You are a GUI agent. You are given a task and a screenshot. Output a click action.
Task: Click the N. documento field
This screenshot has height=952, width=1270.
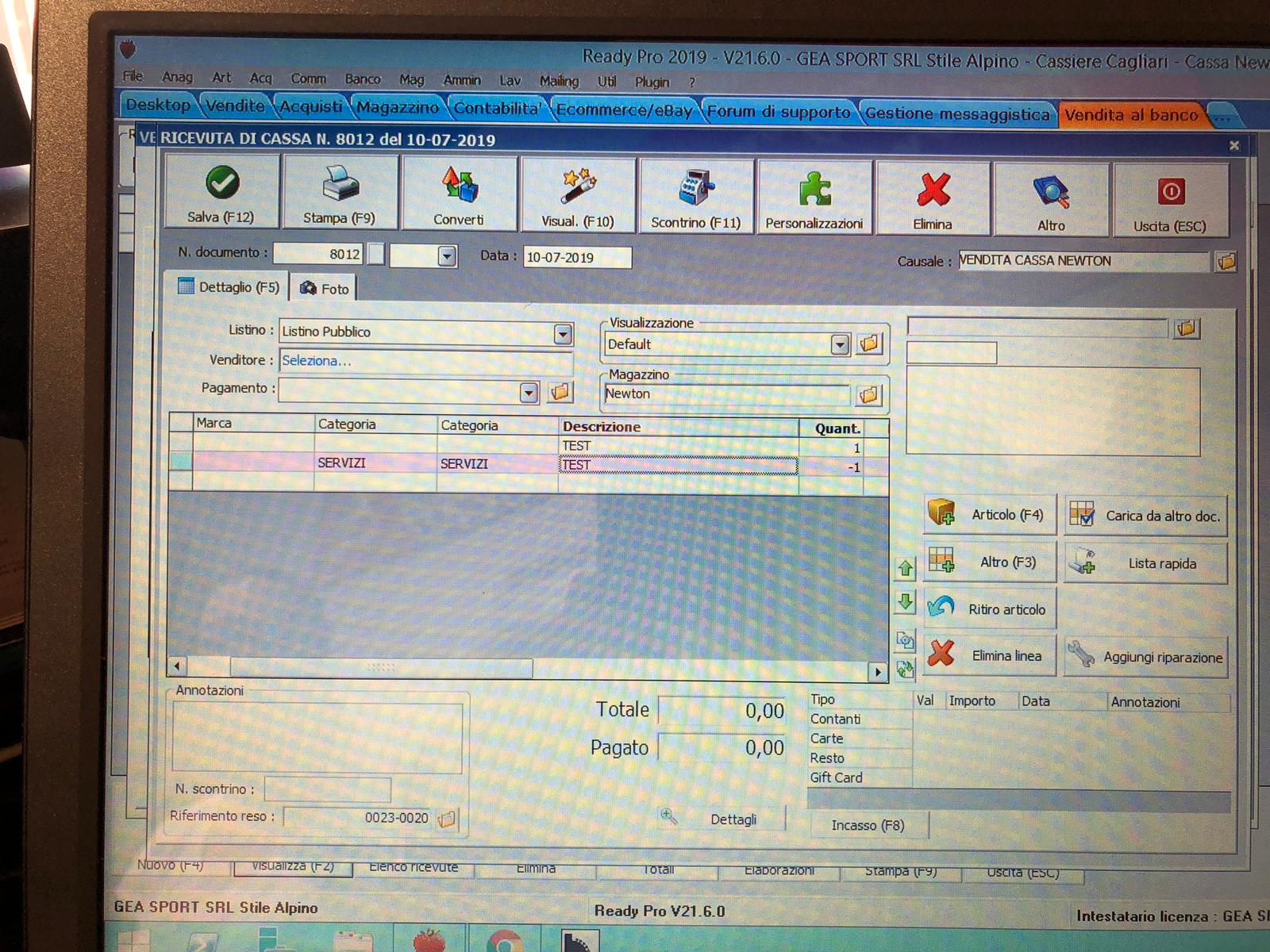coord(318,254)
